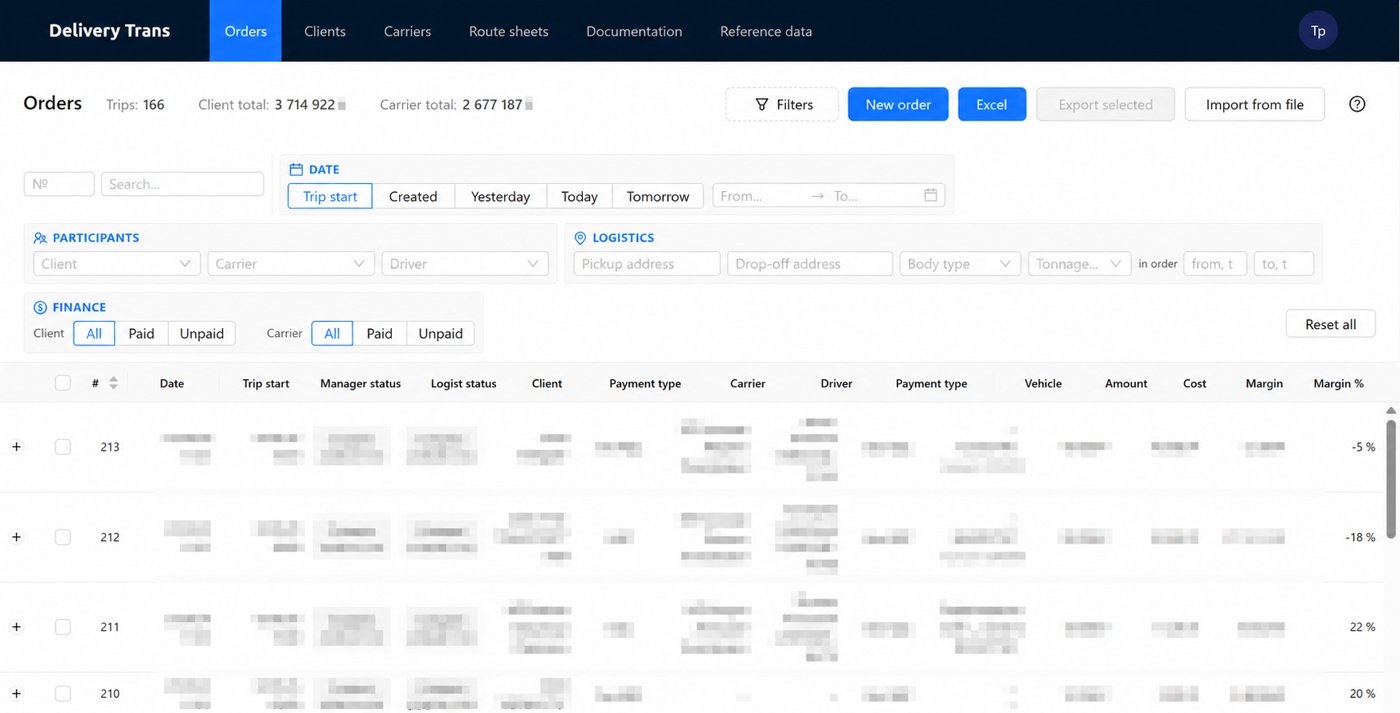1400x713 pixels.
Task: Select Client finance filter Unpaid
Action: point(201,333)
